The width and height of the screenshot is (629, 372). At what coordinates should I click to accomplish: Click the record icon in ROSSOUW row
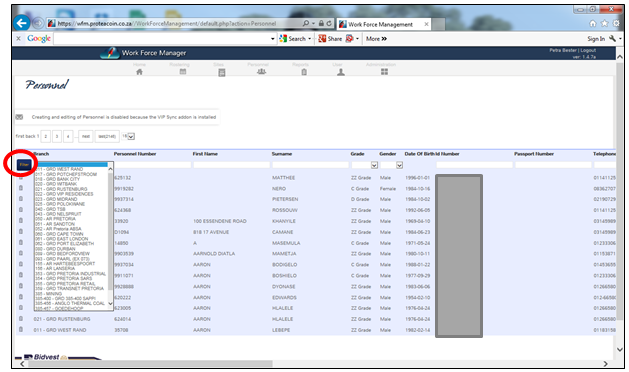21,209
